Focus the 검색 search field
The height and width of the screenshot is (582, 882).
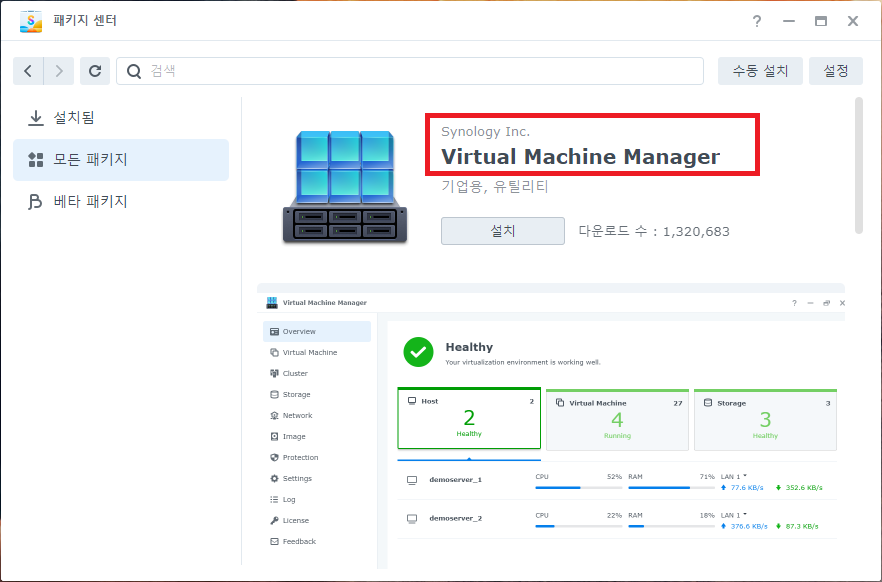pos(410,71)
